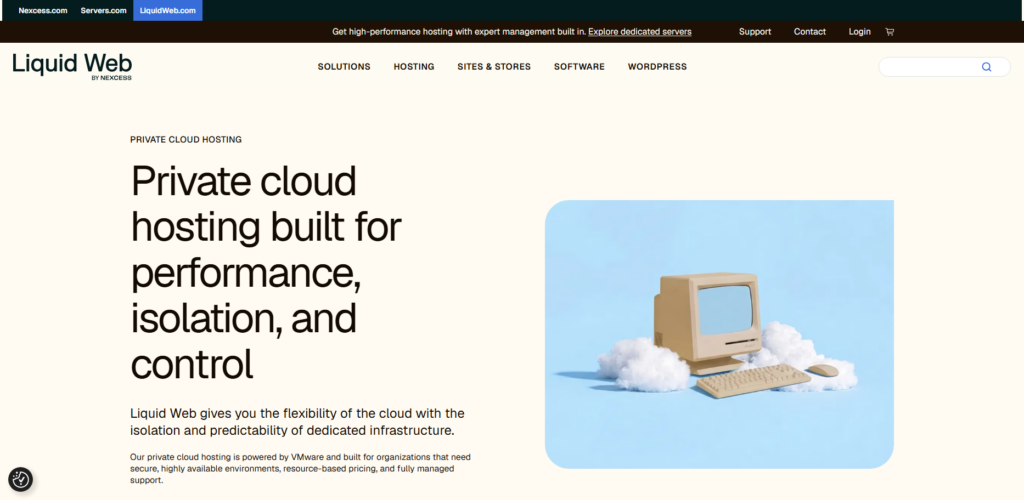
Task: Click the 'Liquid Web gives you the flexibility' text
Action: point(297,422)
